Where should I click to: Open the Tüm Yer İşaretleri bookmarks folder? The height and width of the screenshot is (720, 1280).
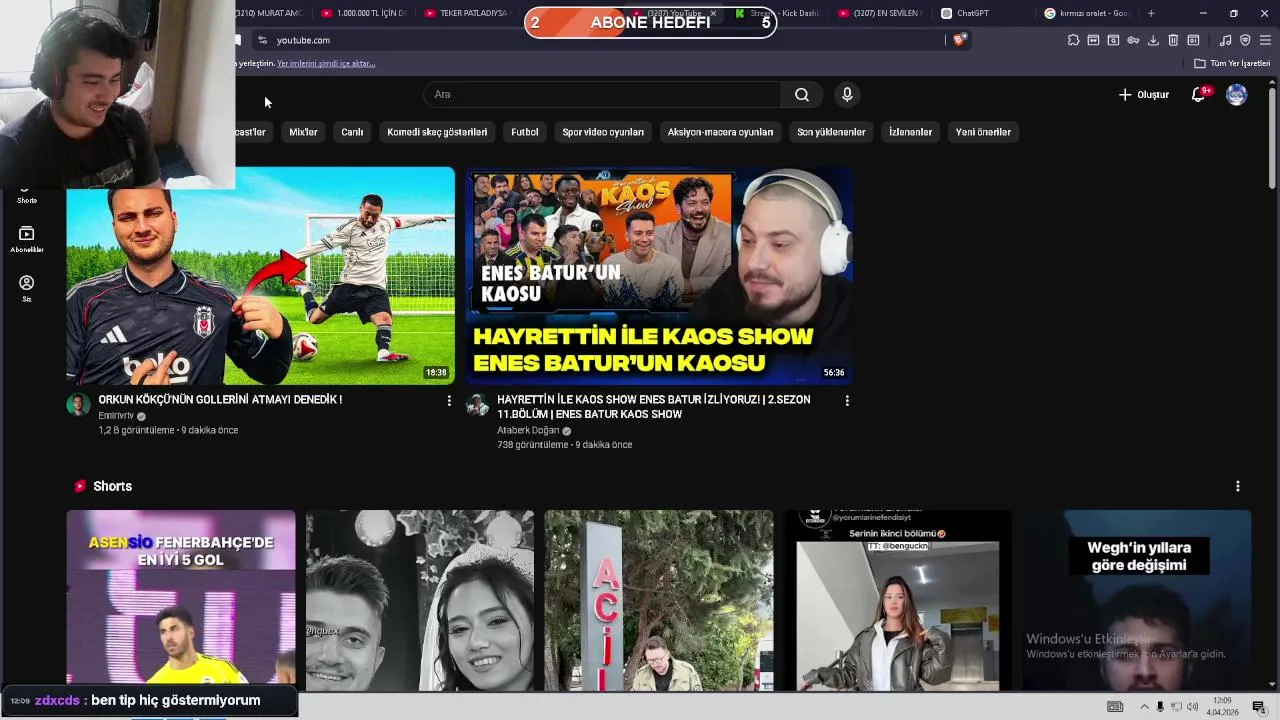point(1232,63)
